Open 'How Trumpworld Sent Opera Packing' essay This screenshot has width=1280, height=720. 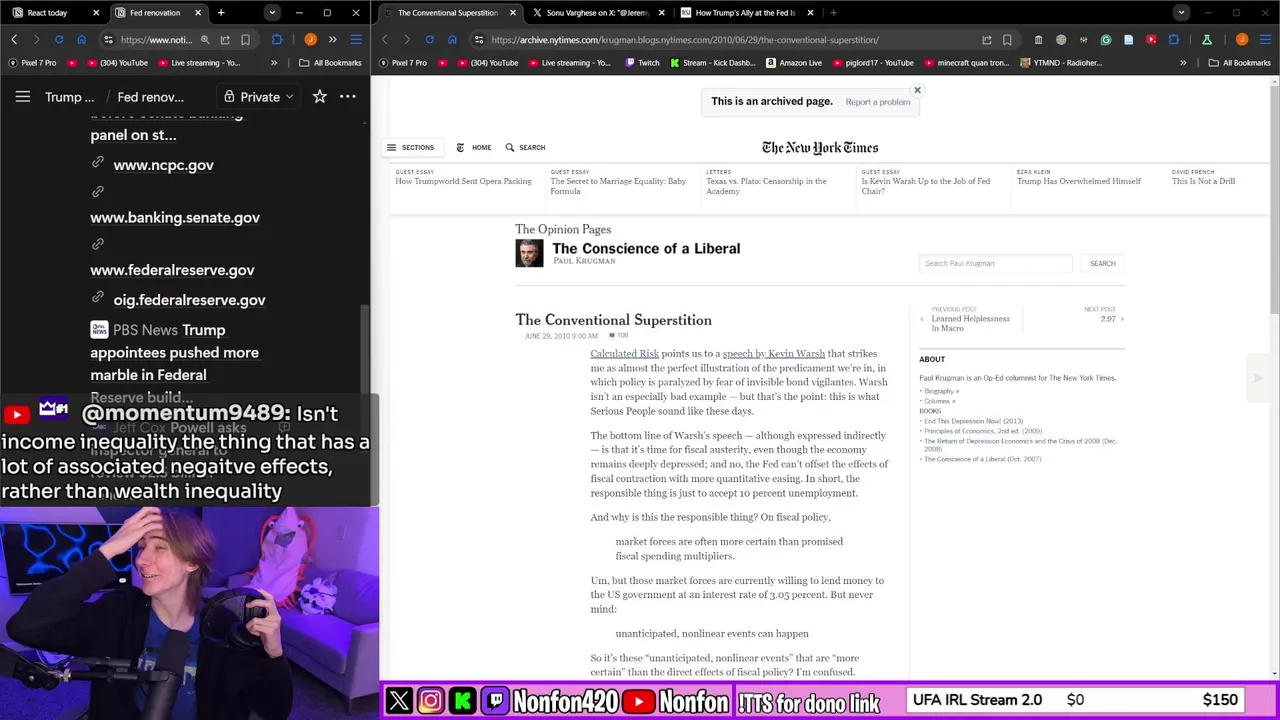pyautogui.click(x=463, y=181)
